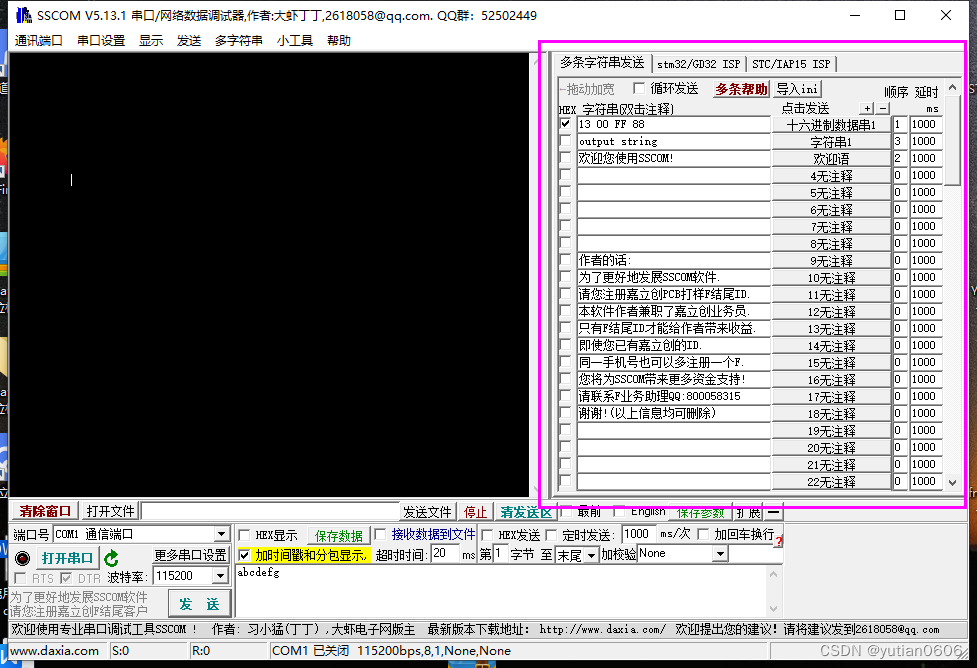The image size is (977, 668).
Task: Click the www.daxia.com status bar link
Action: click(55, 651)
